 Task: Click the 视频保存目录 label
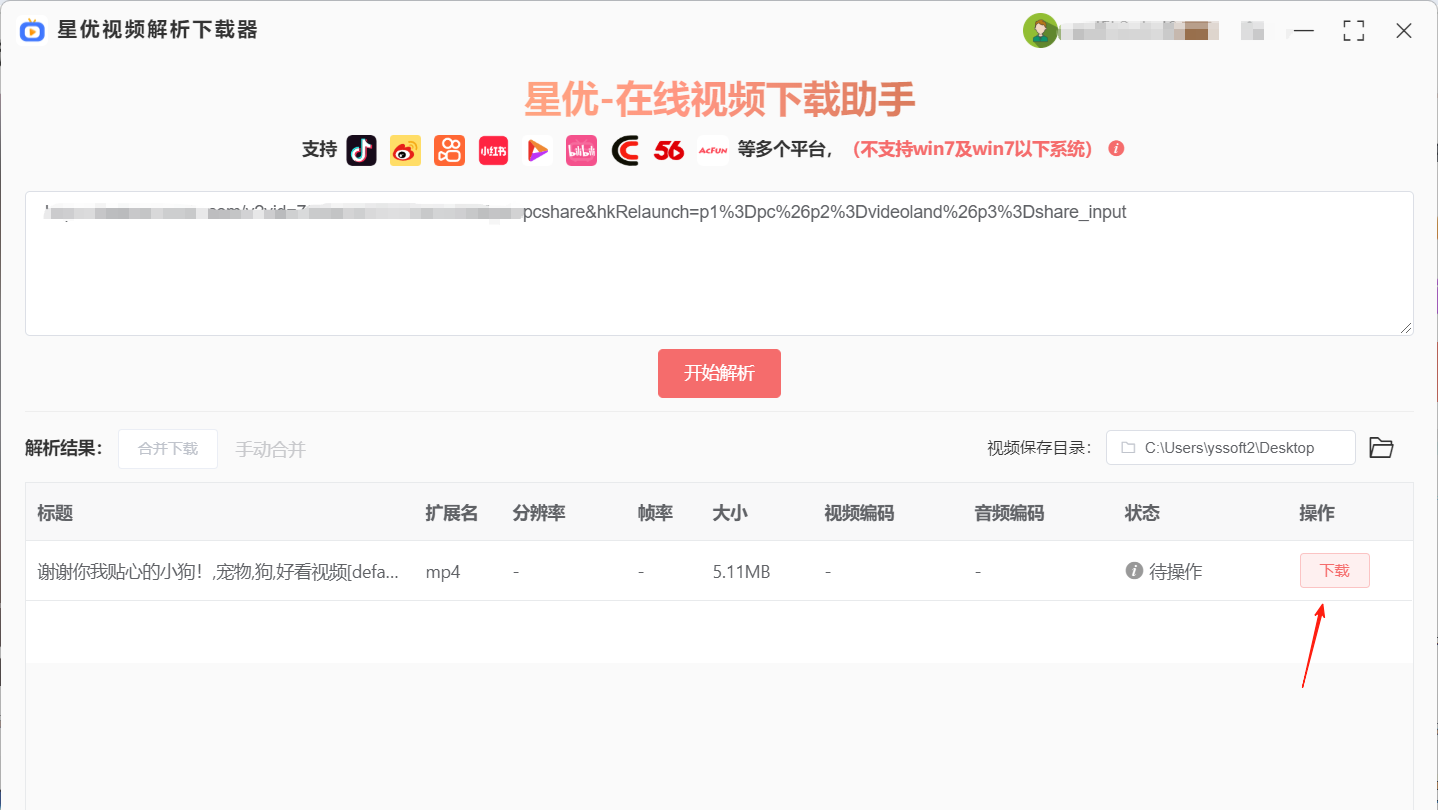coord(1039,448)
